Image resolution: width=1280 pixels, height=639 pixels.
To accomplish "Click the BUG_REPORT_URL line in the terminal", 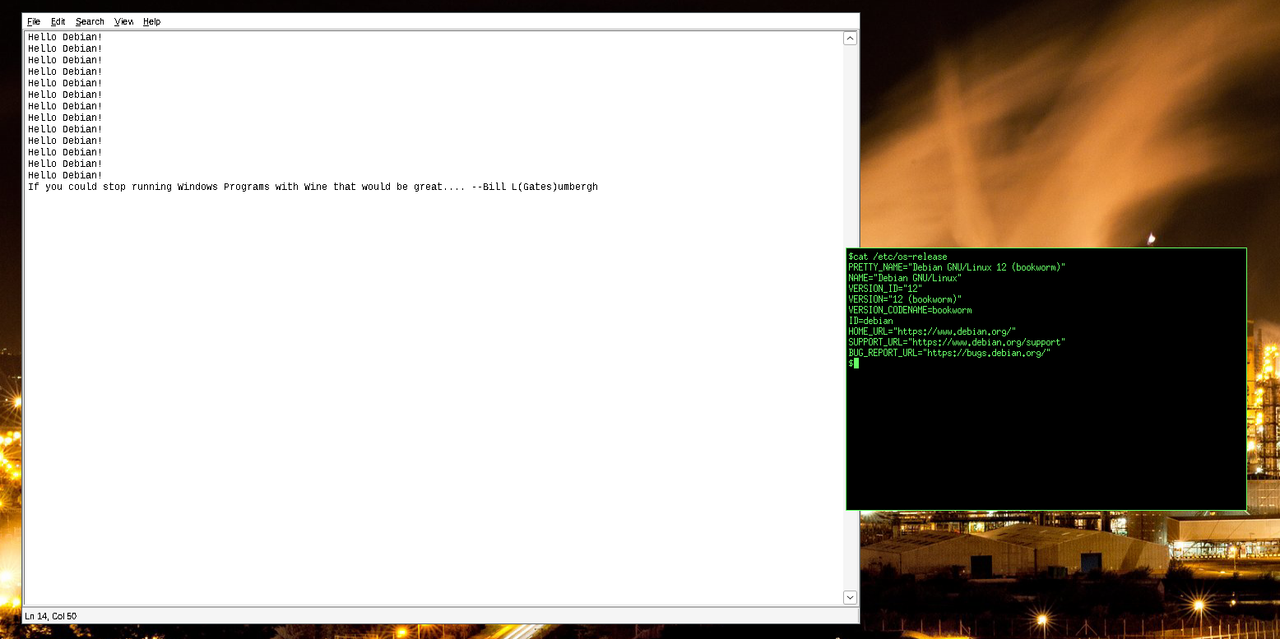I will point(949,353).
